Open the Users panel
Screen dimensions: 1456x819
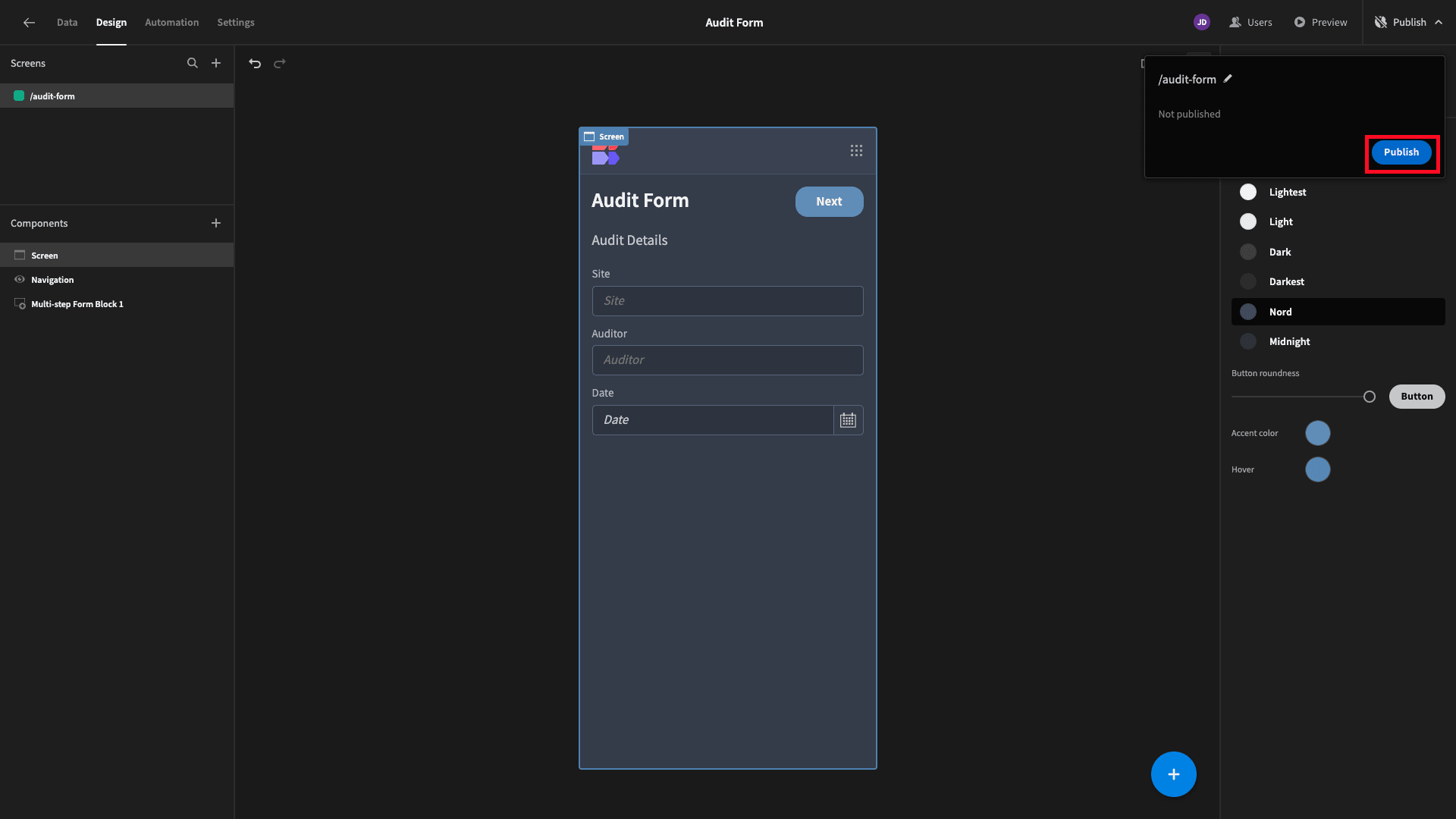click(1250, 23)
